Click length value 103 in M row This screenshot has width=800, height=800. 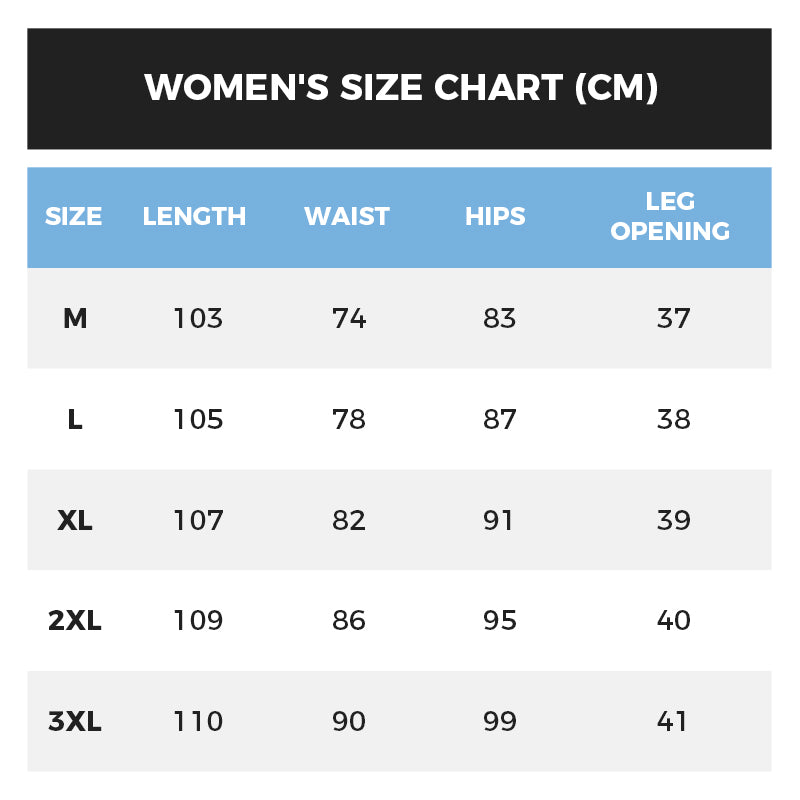198,319
